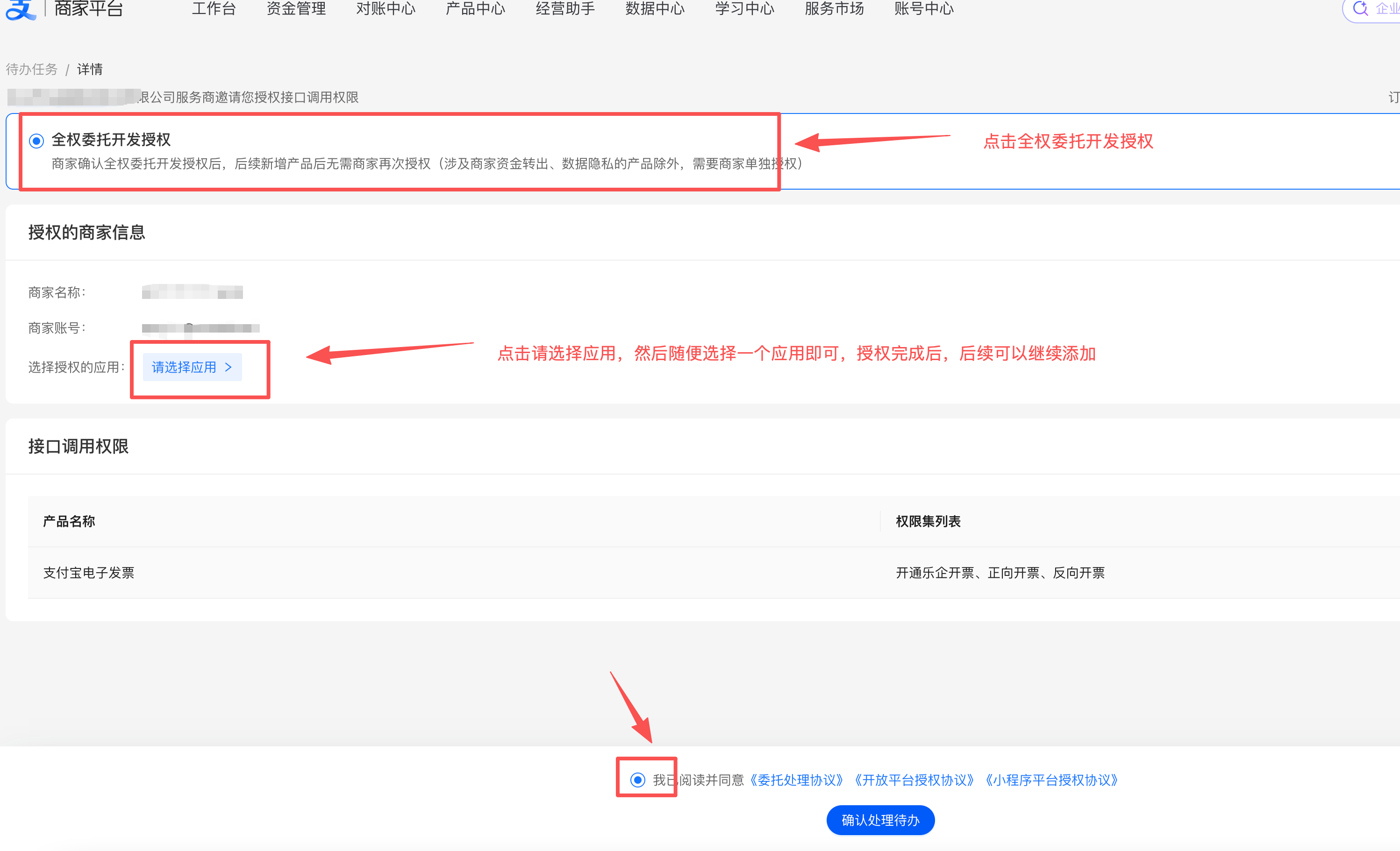The image size is (1400, 851).
Task: Open the 《小程序平台授权协议》 link
Action: click(1052, 780)
